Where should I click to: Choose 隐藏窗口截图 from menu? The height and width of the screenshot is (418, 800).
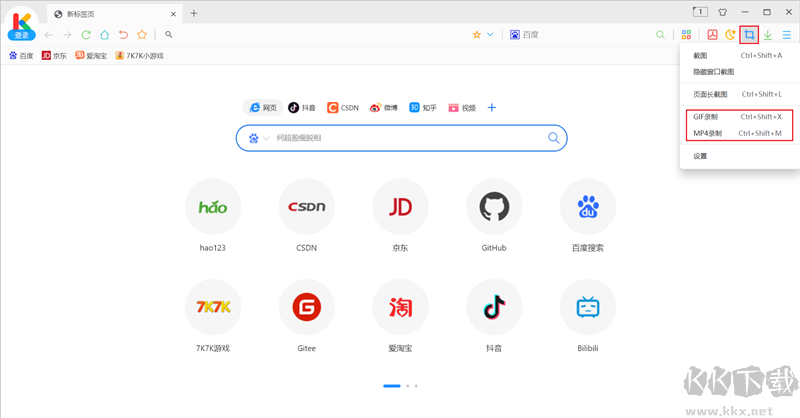[738, 72]
